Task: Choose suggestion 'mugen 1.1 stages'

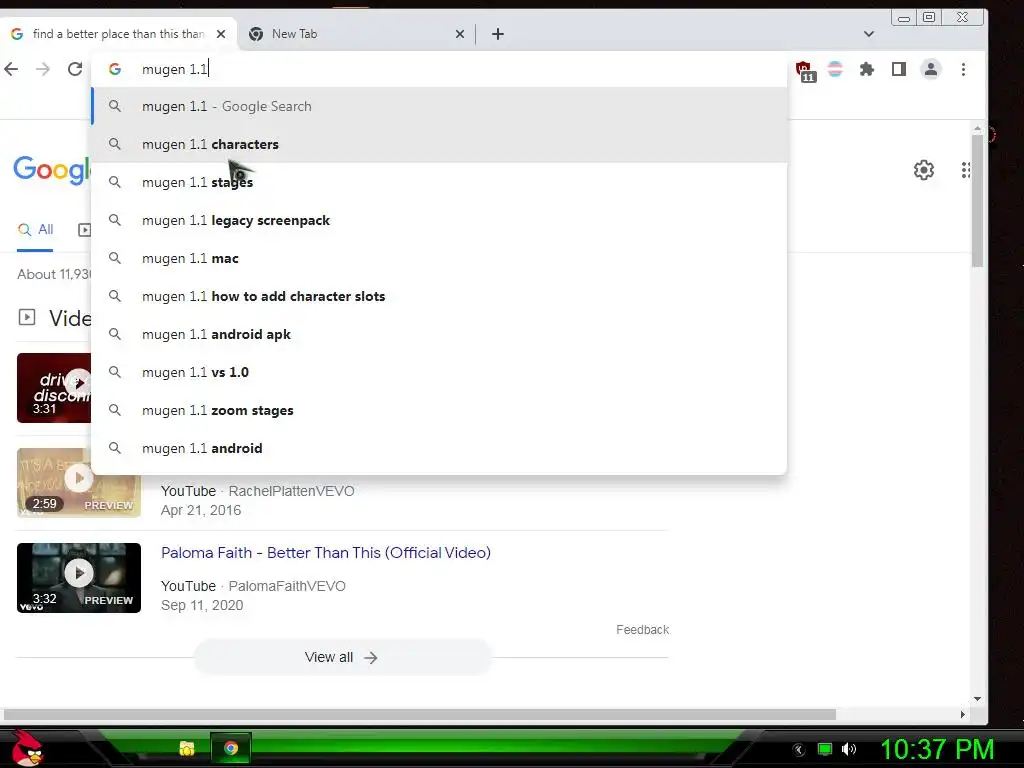Action: point(440,182)
